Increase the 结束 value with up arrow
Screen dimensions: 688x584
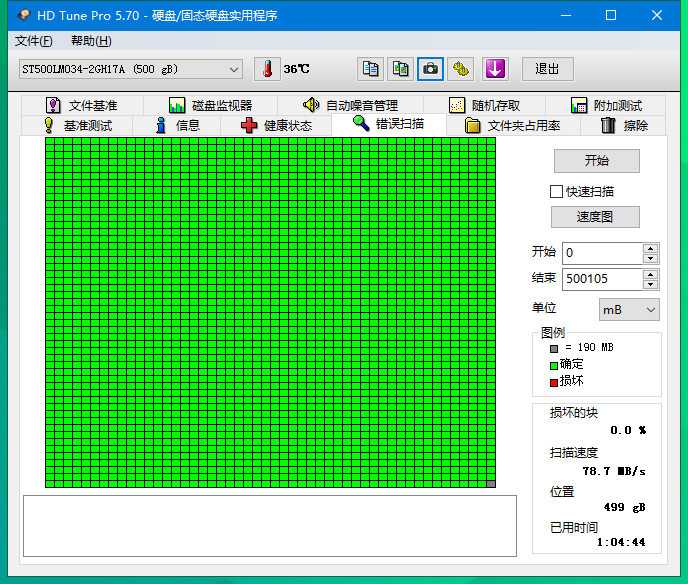coord(651,274)
